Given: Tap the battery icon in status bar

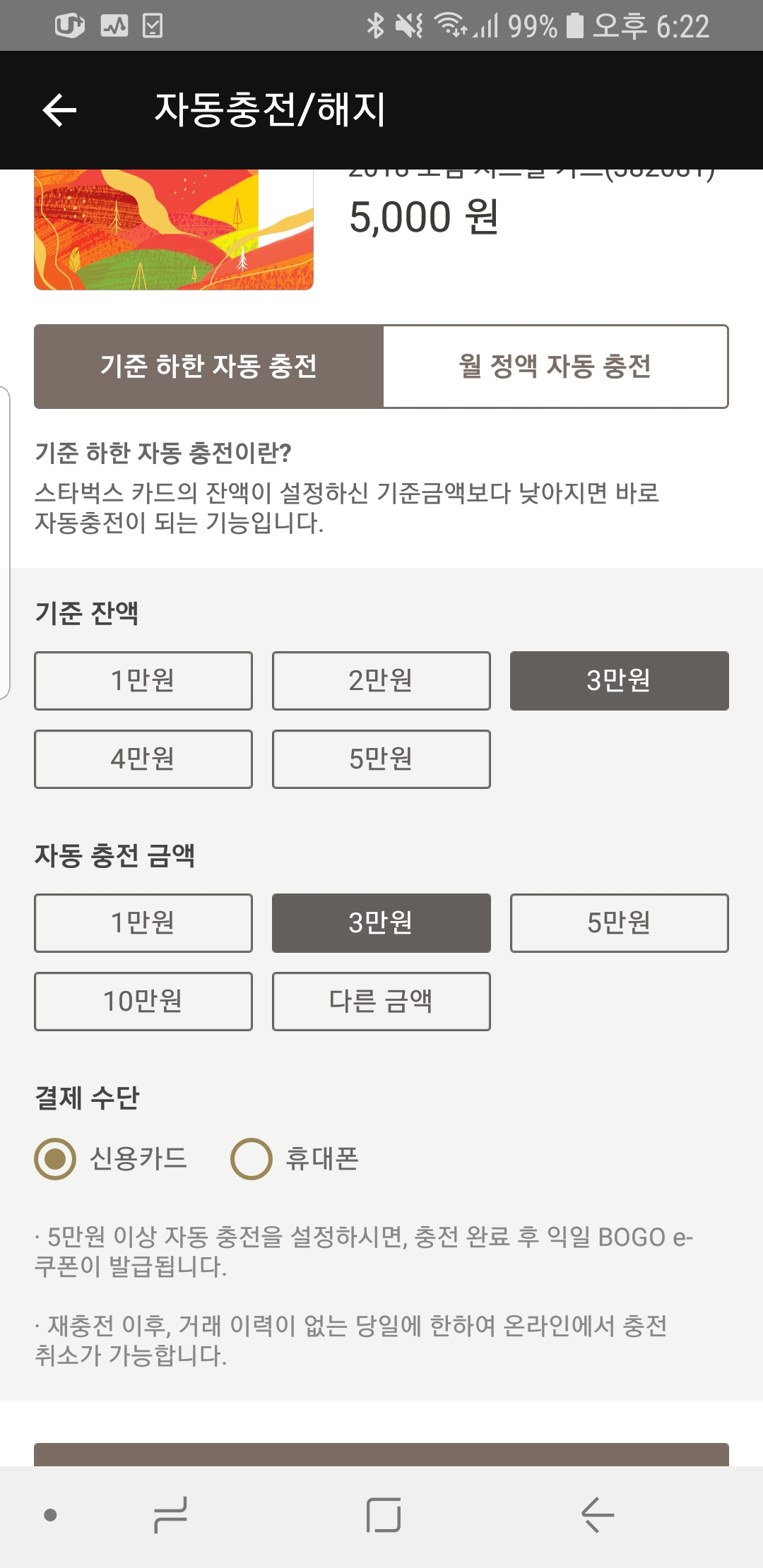Looking at the screenshot, I should point(575,26).
